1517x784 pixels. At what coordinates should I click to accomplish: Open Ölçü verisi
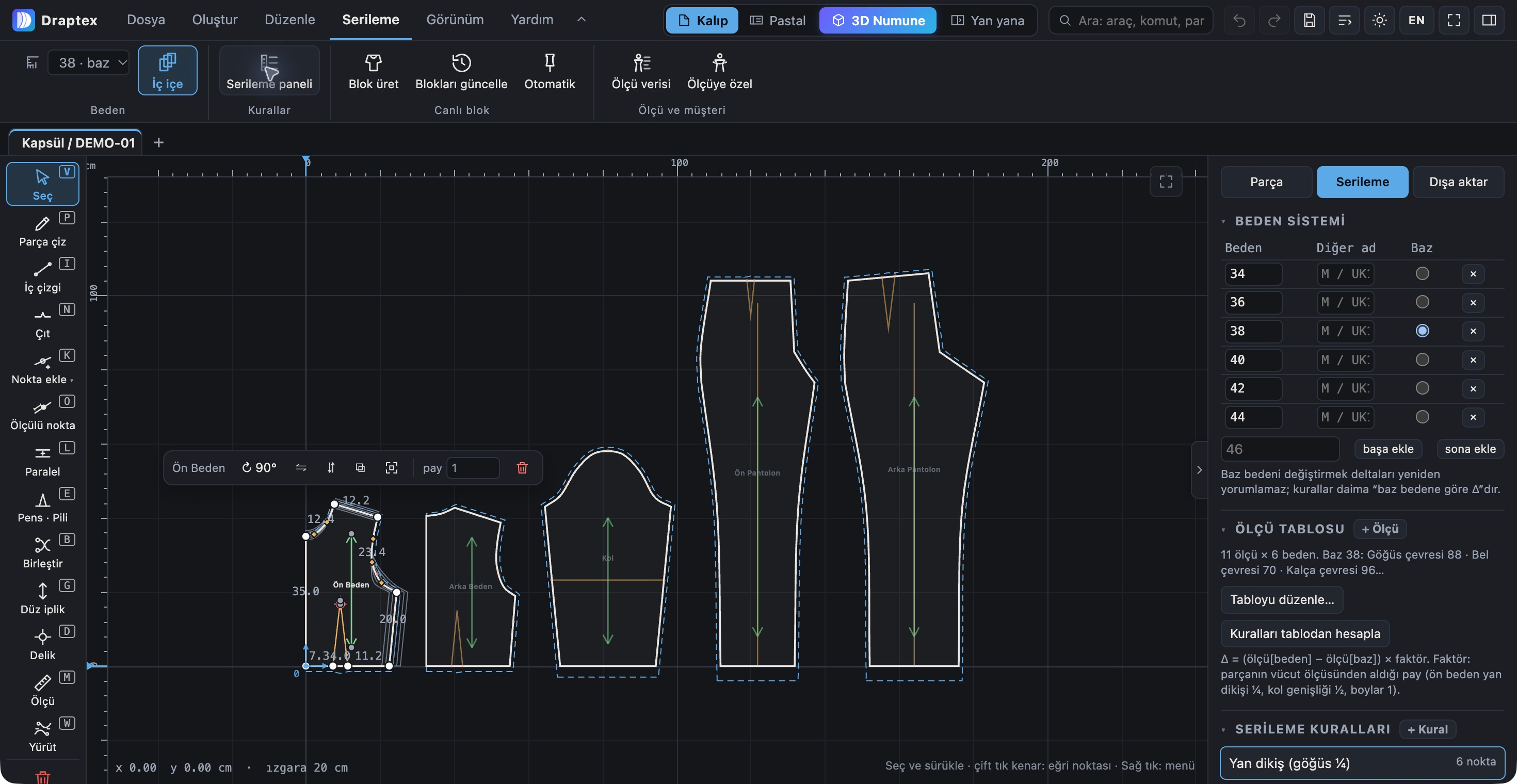click(x=641, y=71)
